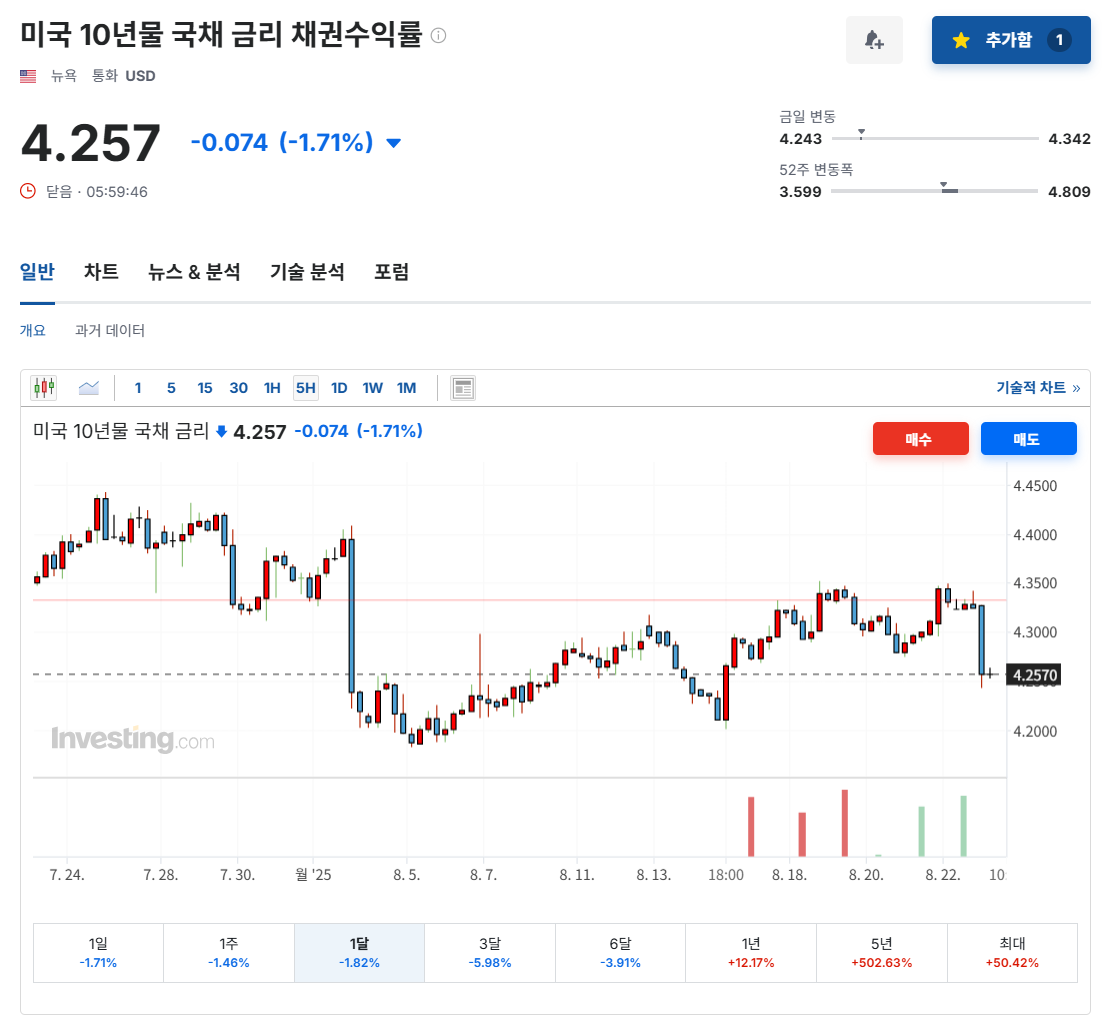Click the info icon next to the title
The height and width of the screenshot is (1035, 1102).
point(436,33)
